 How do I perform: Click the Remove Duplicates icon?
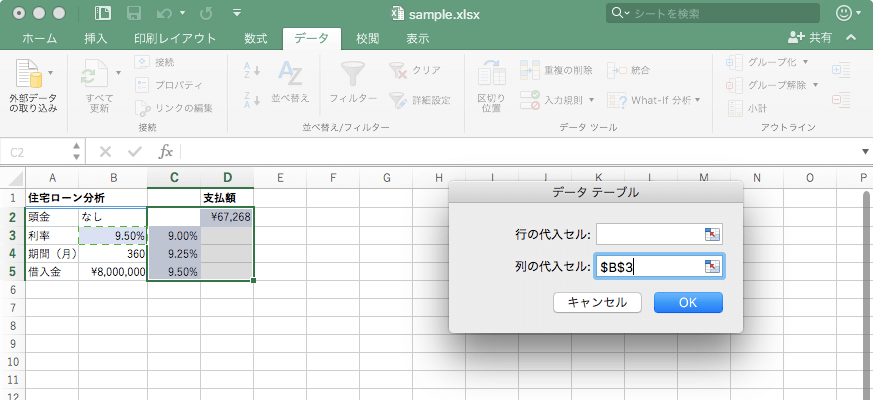tap(528, 70)
